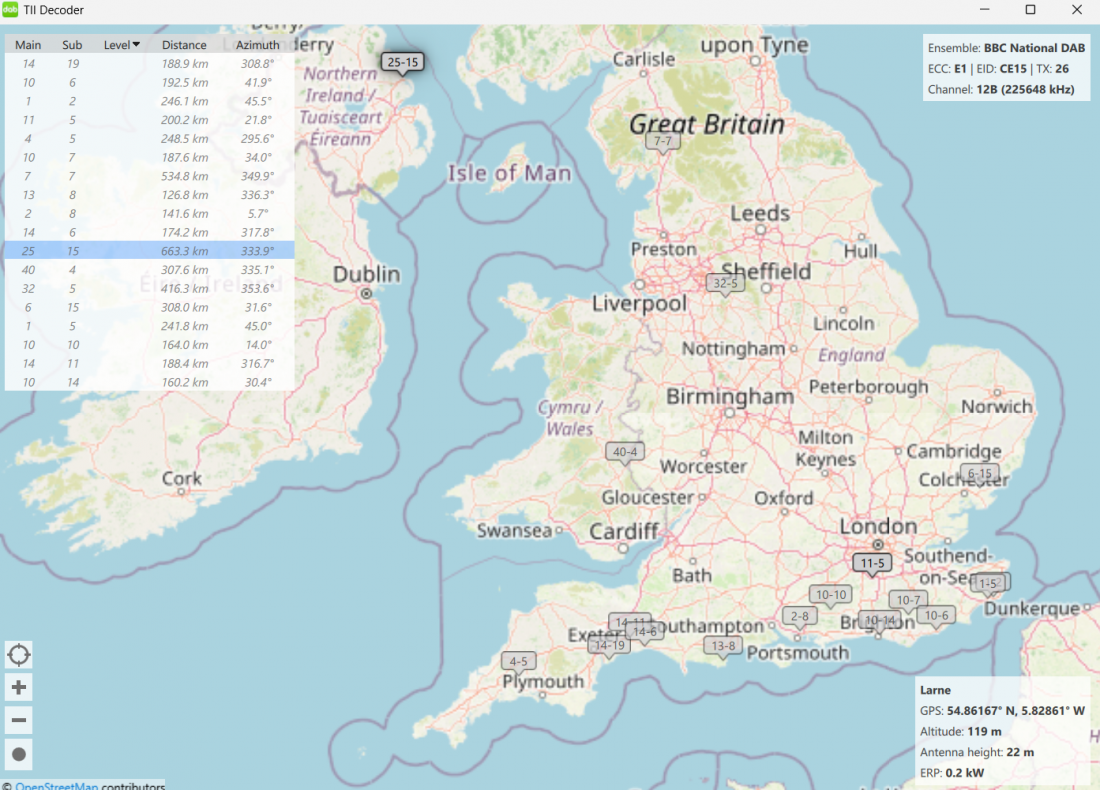Select table row with distance 308.0 km
The height and width of the screenshot is (790, 1100).
pos(149,307)
